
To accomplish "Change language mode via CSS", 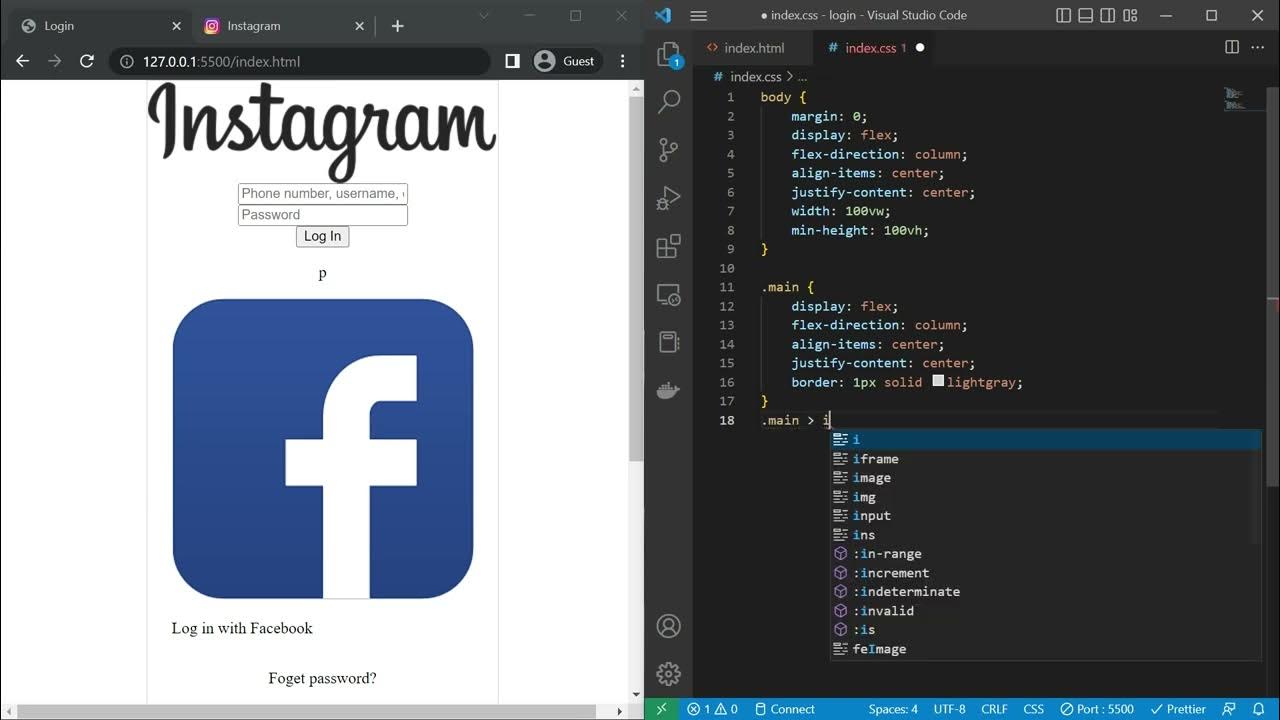I will tap(1034, 709).
